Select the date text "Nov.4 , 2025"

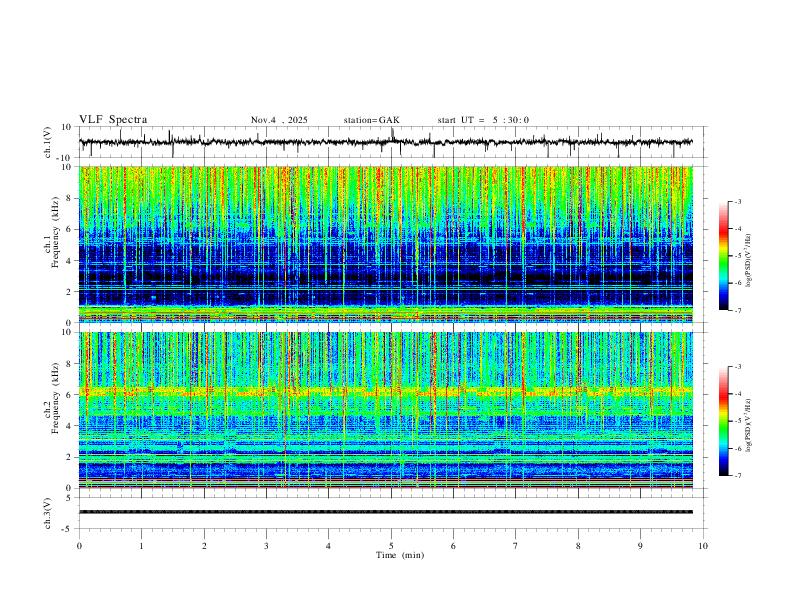(x=279, y=120)
